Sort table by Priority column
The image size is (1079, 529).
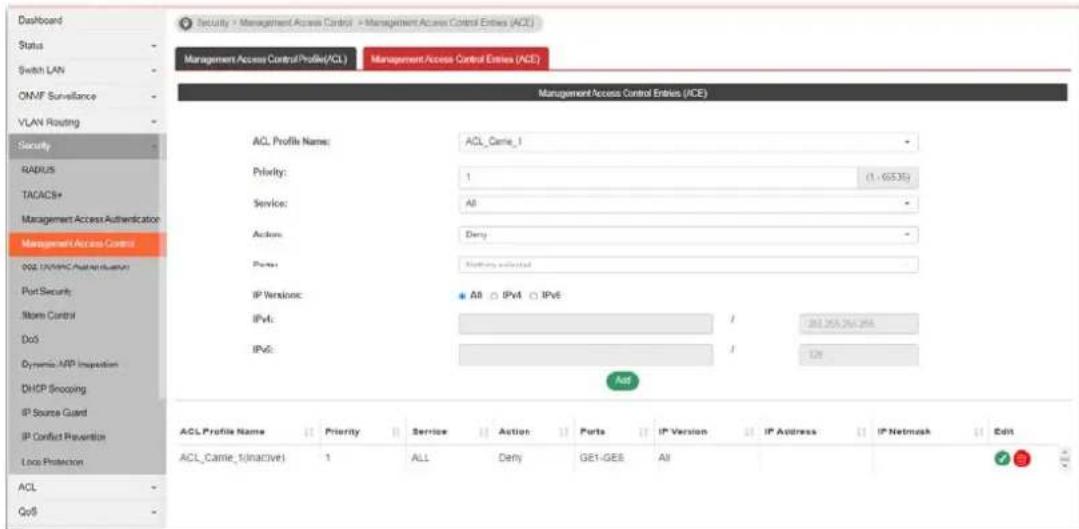pos(396,431)
